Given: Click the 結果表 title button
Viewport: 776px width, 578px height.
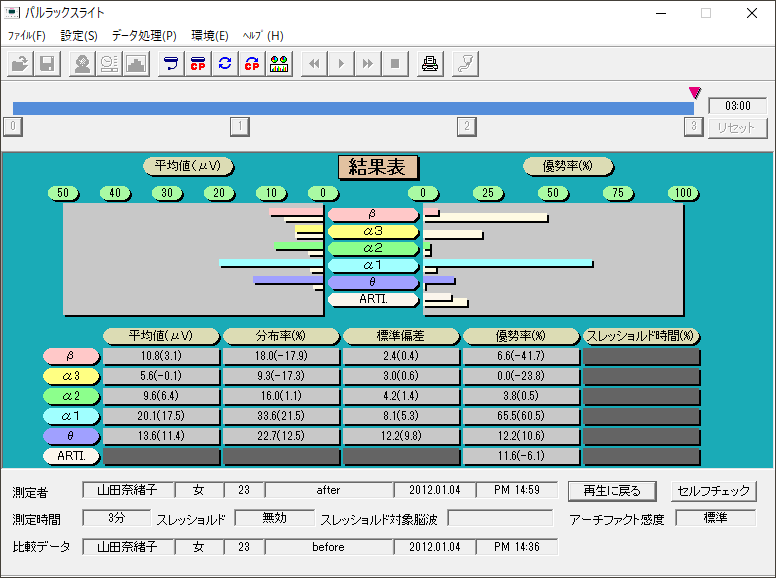Looking at the screenshot, I should (x=378, y=167).
